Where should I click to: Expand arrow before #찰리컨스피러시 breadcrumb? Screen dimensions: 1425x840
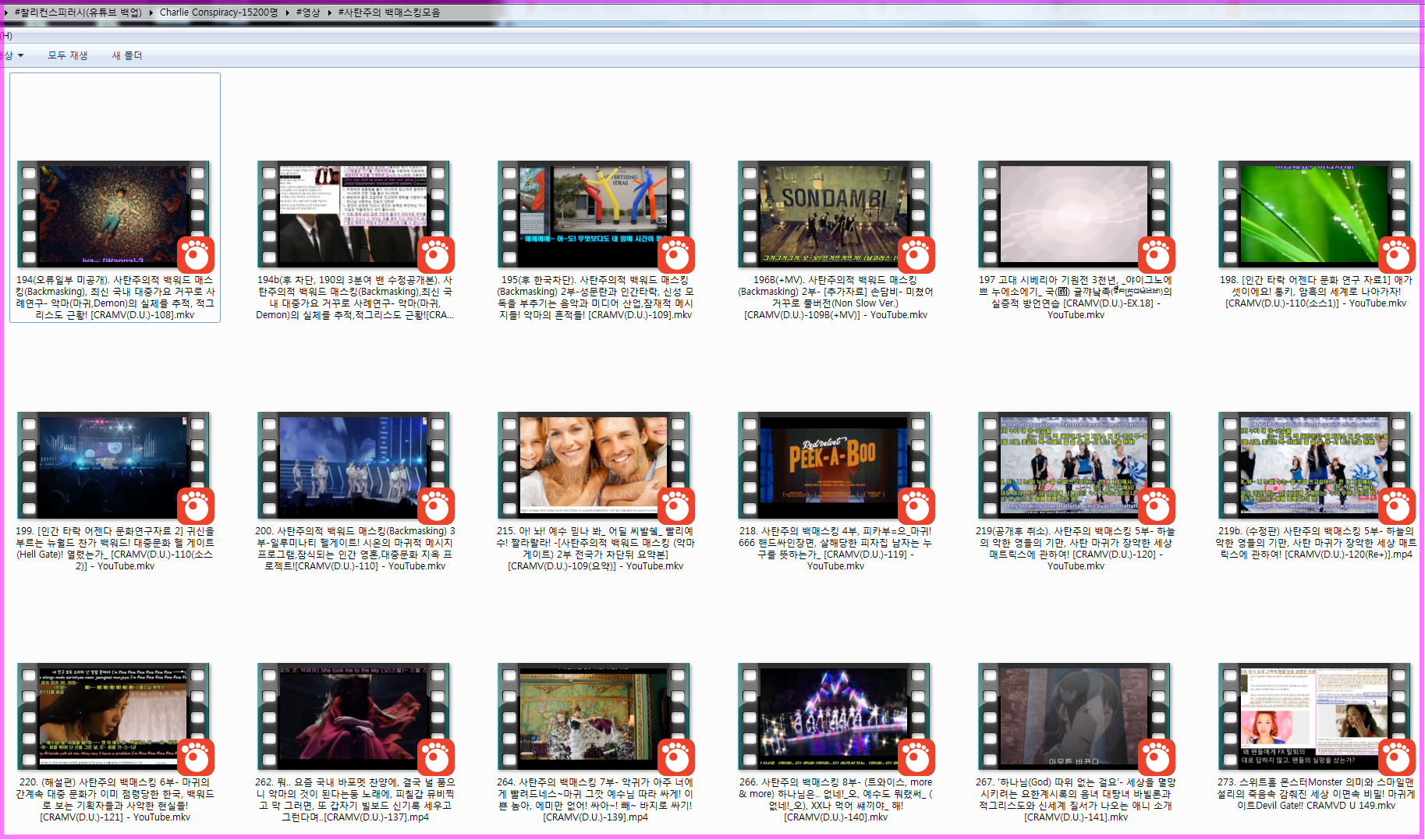[x=6, y=12]
